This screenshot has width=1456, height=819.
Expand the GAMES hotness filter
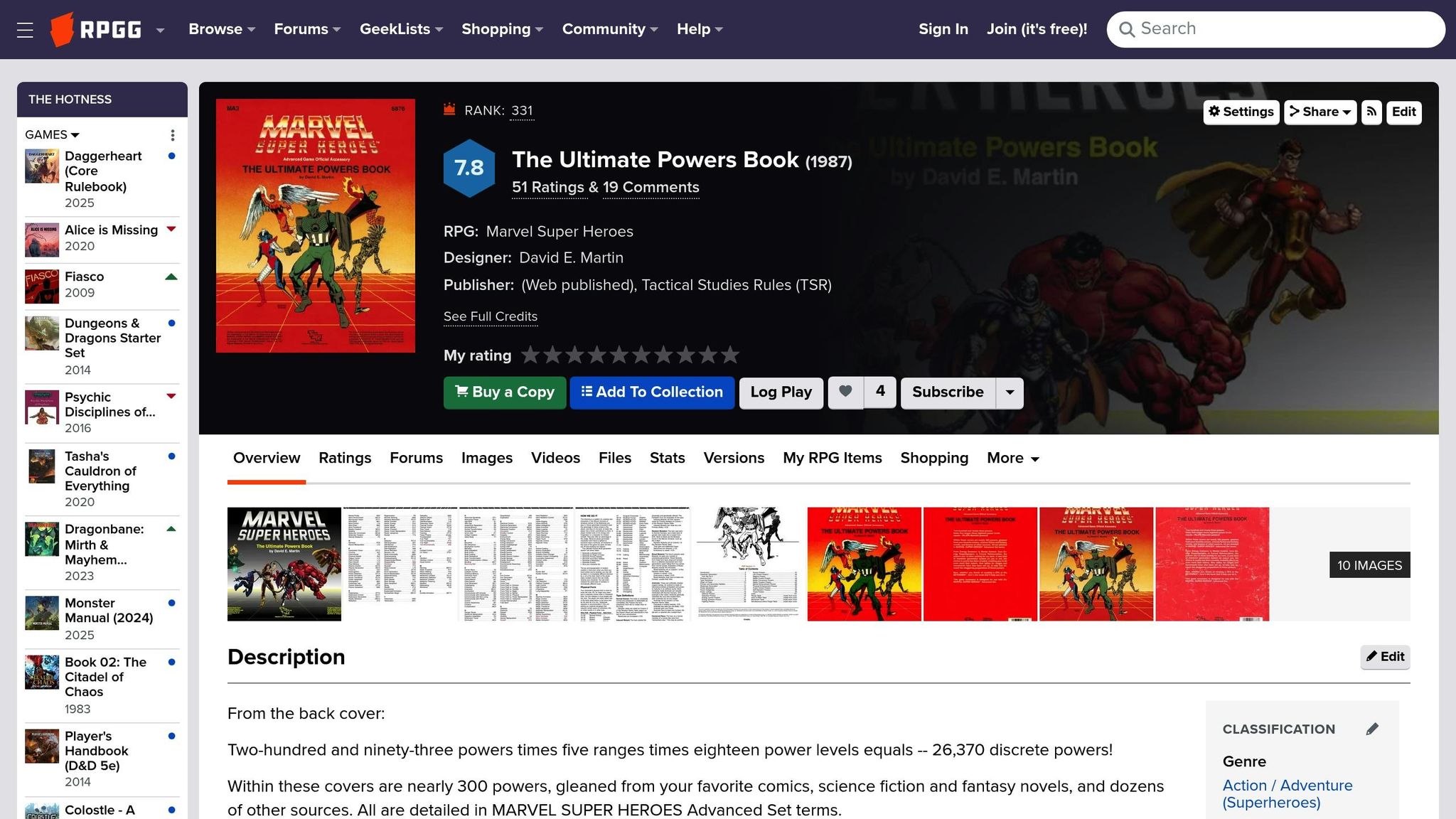click(x=52, y=135)
